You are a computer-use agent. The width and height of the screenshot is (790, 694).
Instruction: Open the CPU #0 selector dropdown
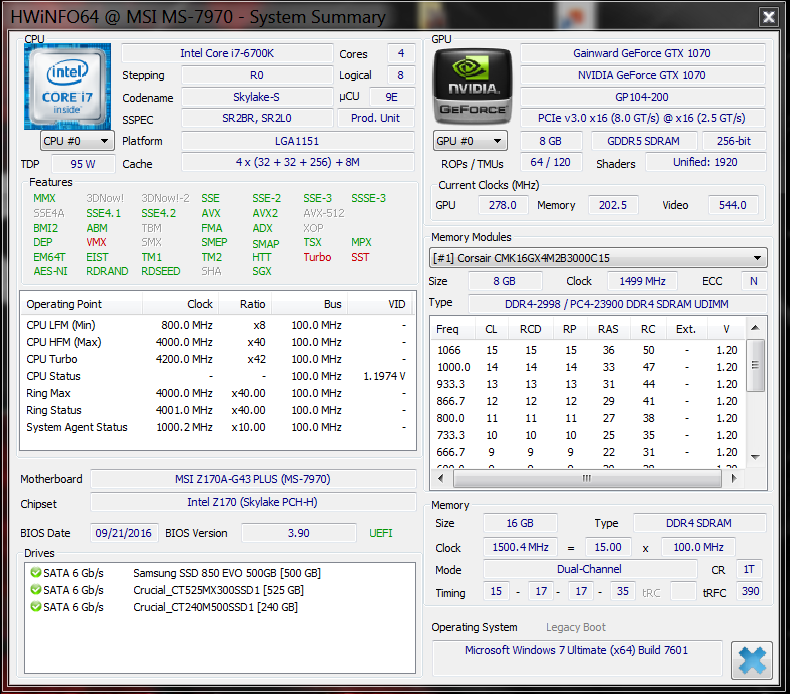point(77,141)
